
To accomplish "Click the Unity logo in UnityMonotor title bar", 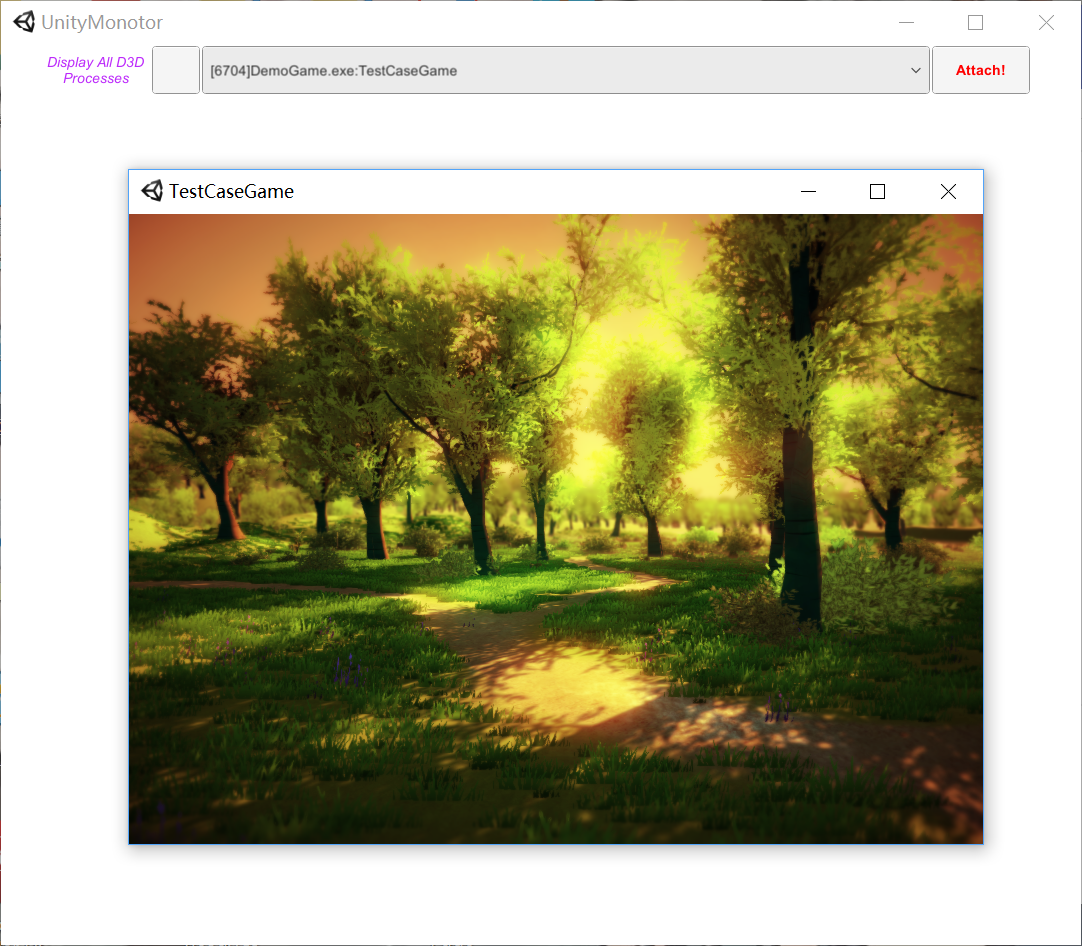I will click(24, 22).
